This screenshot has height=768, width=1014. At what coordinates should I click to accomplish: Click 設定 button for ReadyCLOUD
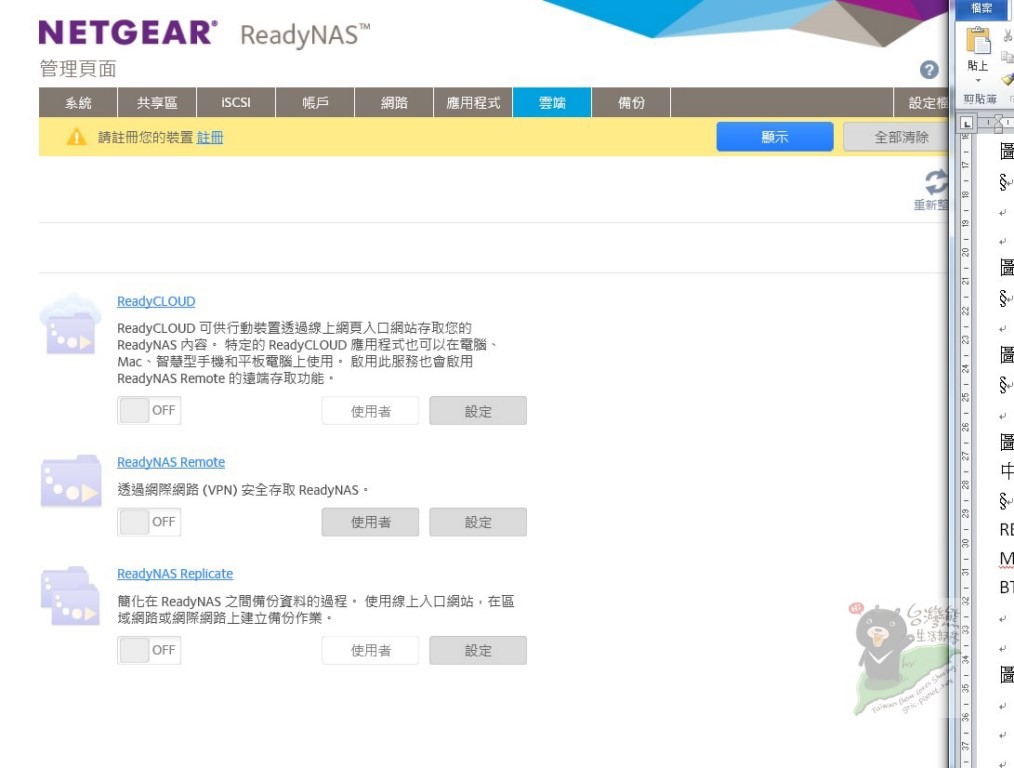click(x=478, y=411)
